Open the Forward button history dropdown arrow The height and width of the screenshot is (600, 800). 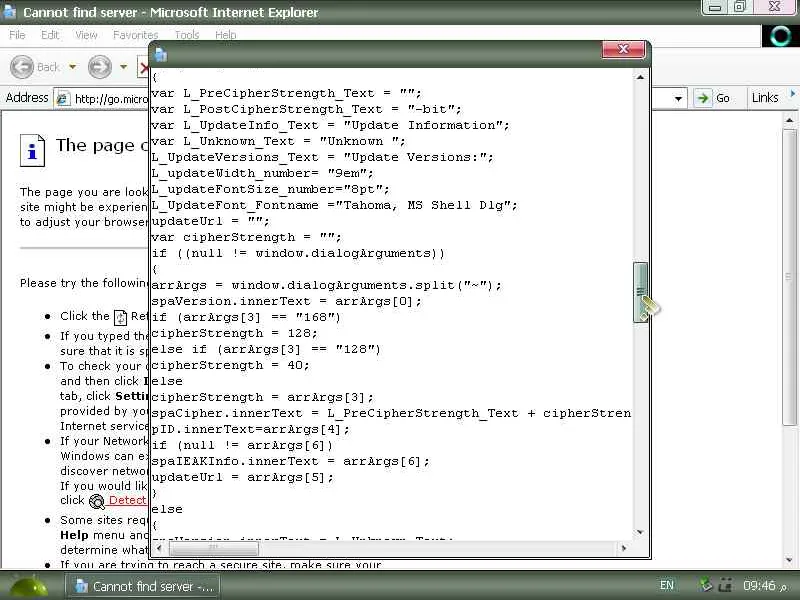point(123,67)
